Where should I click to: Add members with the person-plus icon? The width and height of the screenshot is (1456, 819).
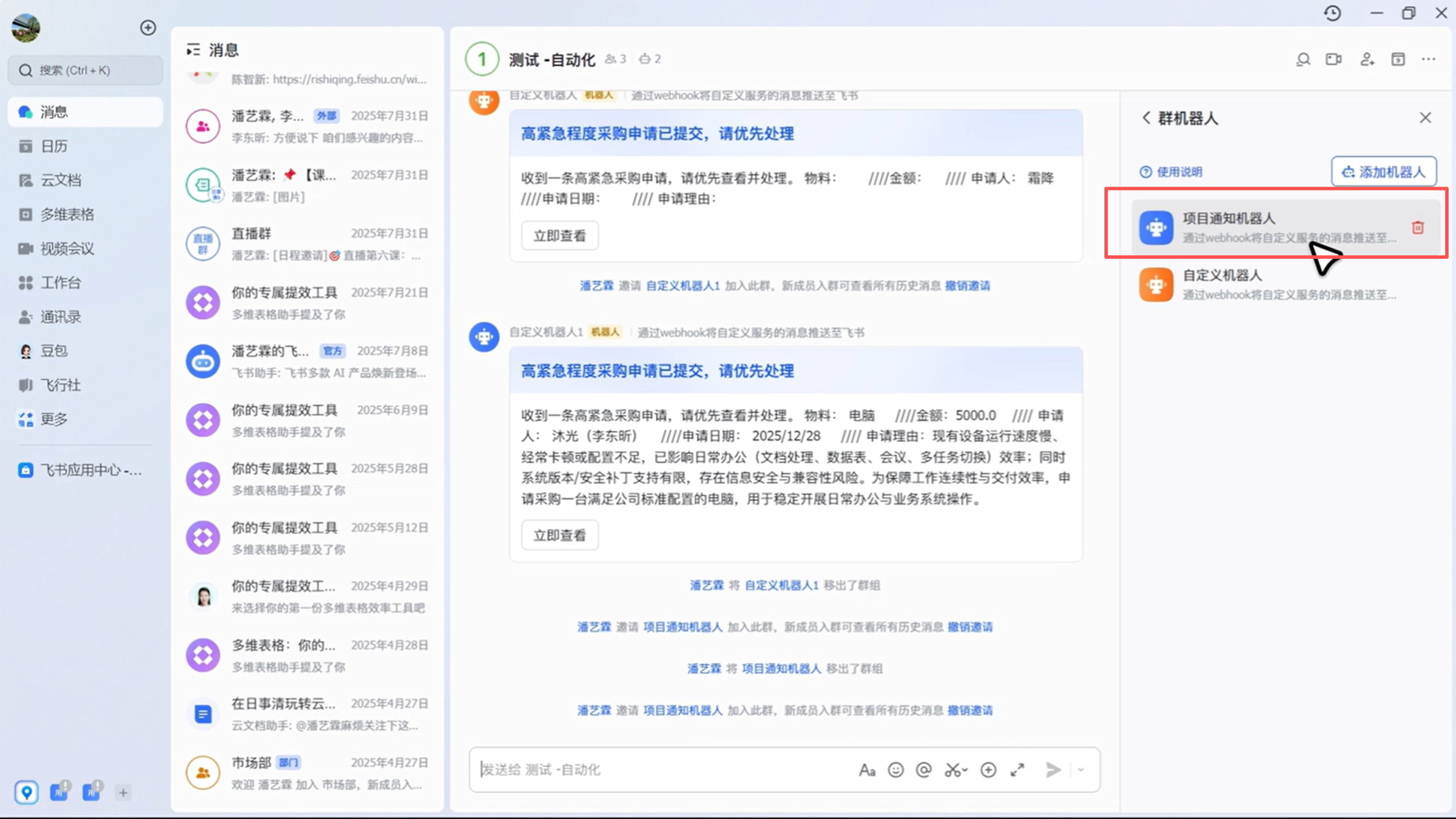coord(1367,59)
